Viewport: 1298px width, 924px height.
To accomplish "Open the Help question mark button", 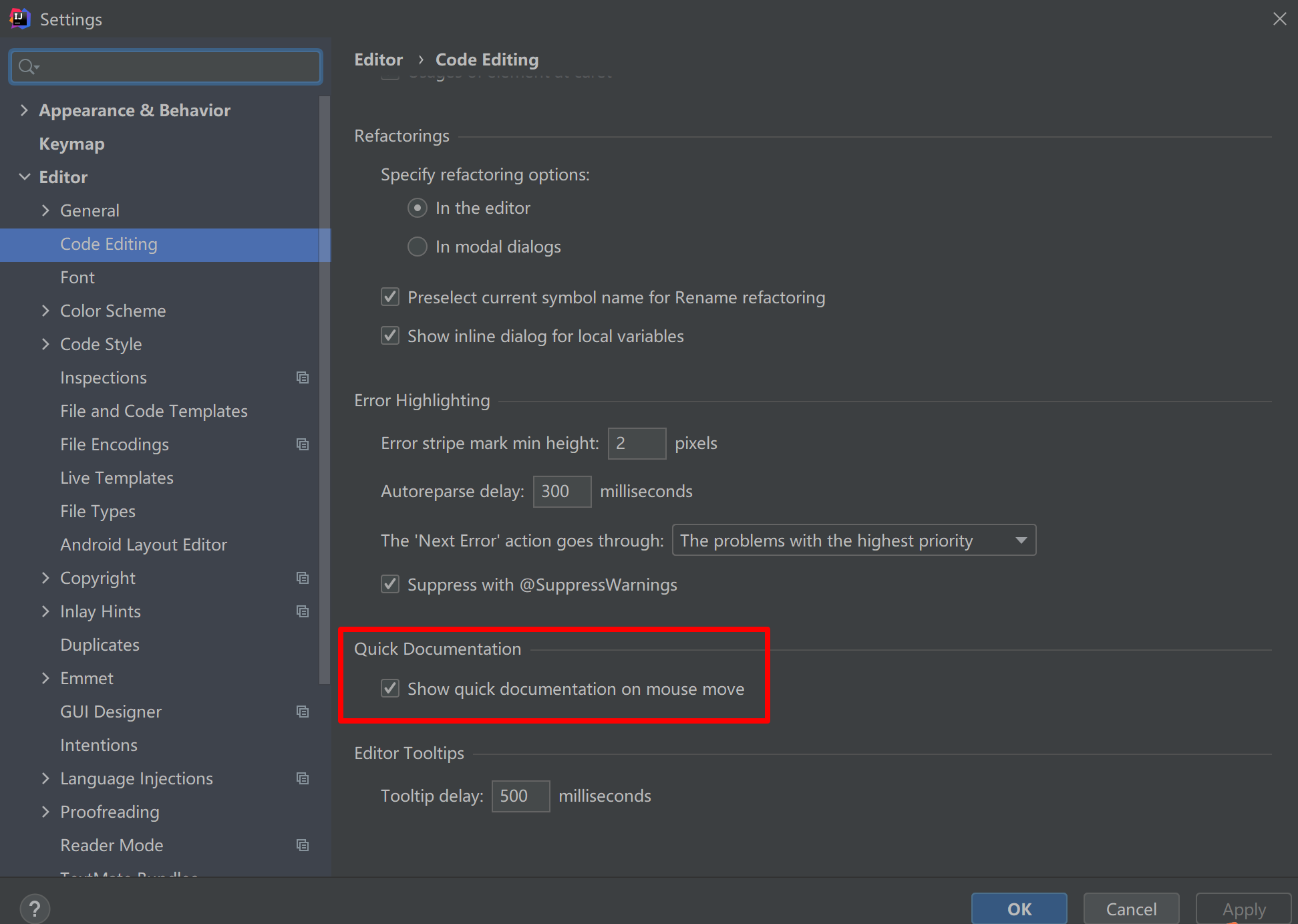I will point(35,909).
